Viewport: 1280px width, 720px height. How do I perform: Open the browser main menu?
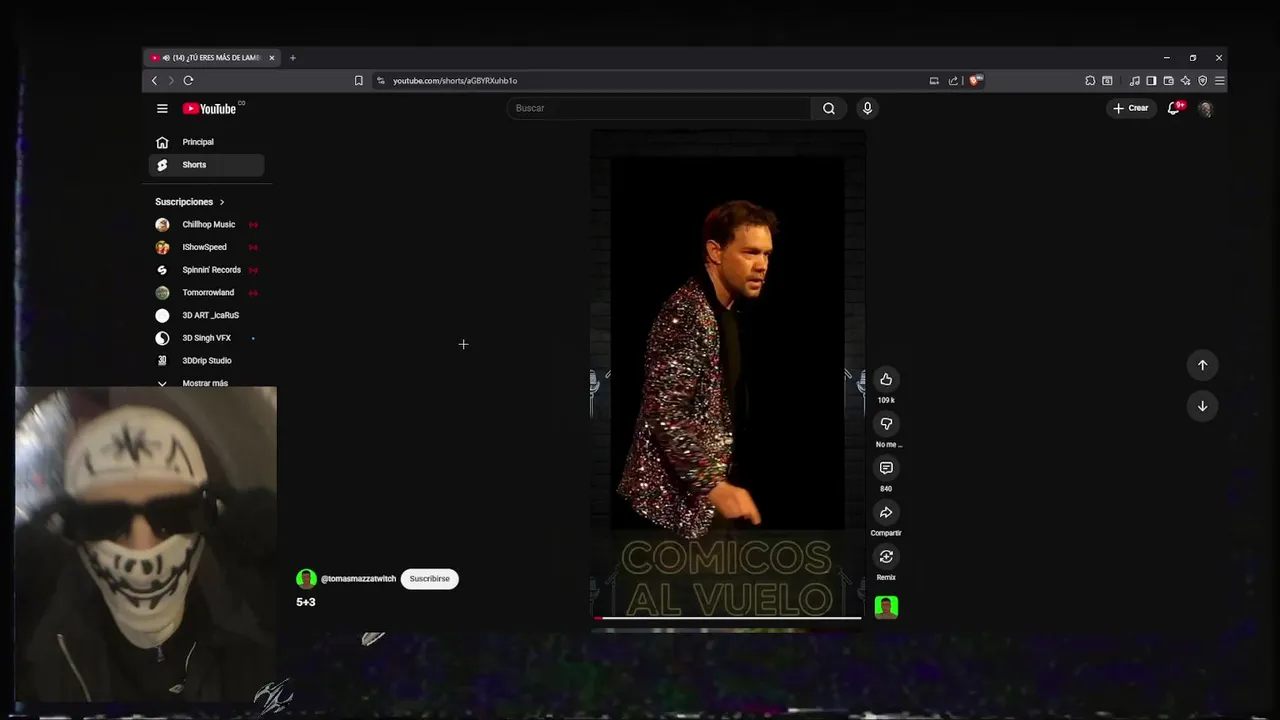tap(1219, 80)
